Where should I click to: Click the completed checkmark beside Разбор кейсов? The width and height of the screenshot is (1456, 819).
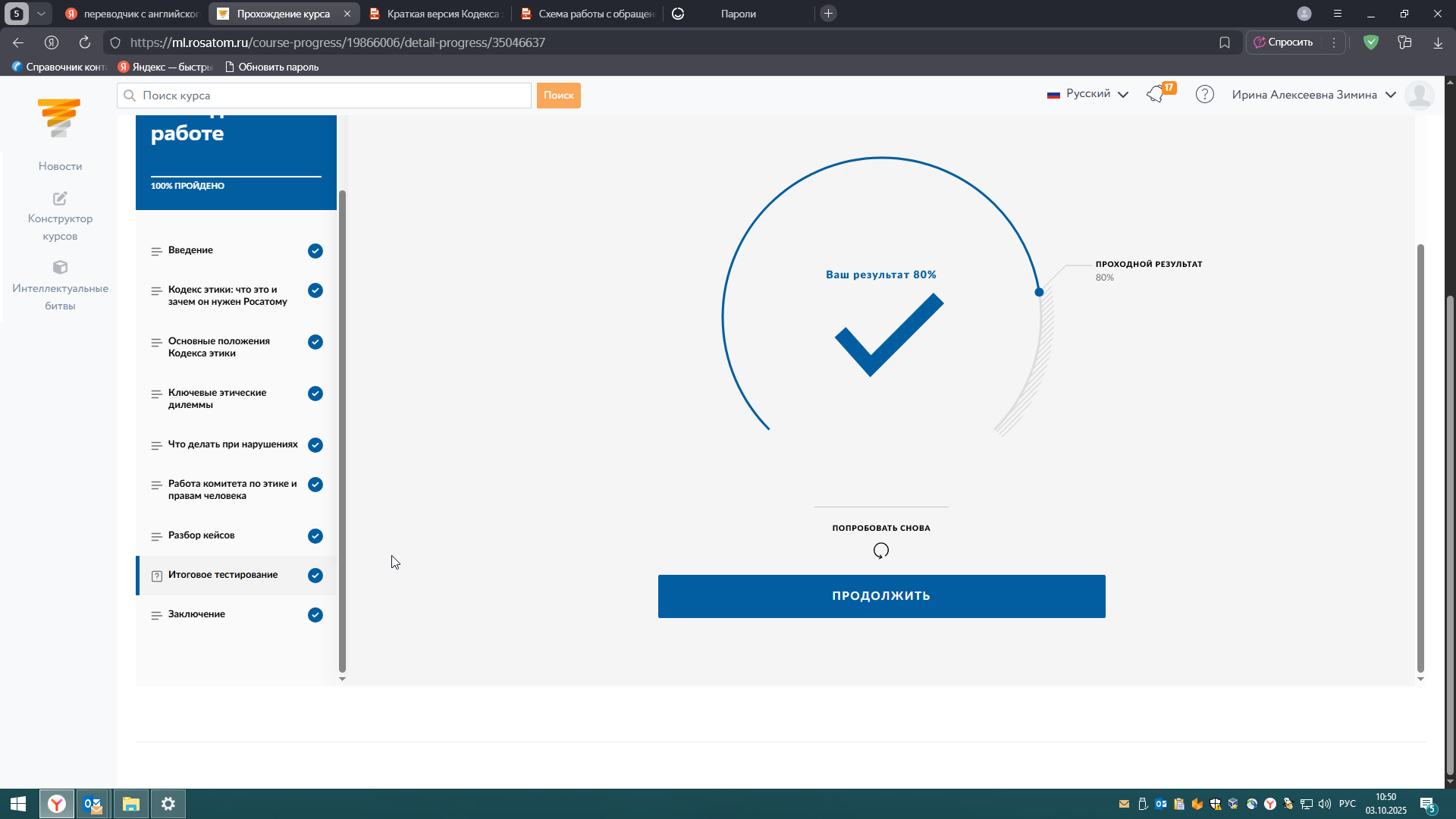[x=315, y=536]
